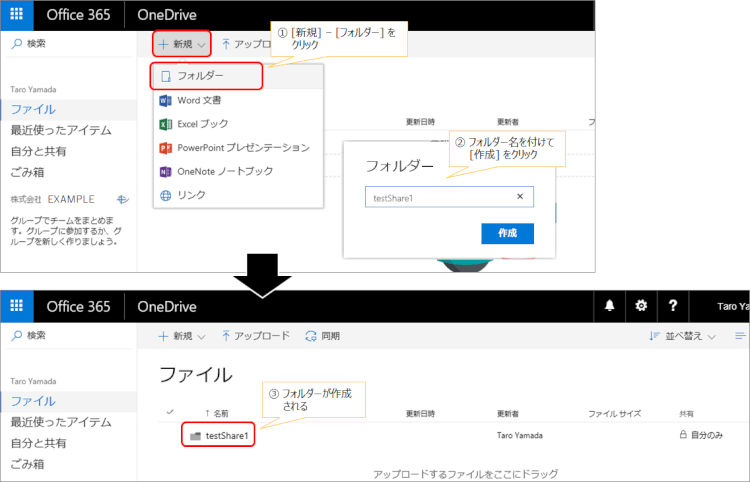Click the OneNote icon in the New menu
The height and width of the screenshot is (482, 750).
coord(165,171)
